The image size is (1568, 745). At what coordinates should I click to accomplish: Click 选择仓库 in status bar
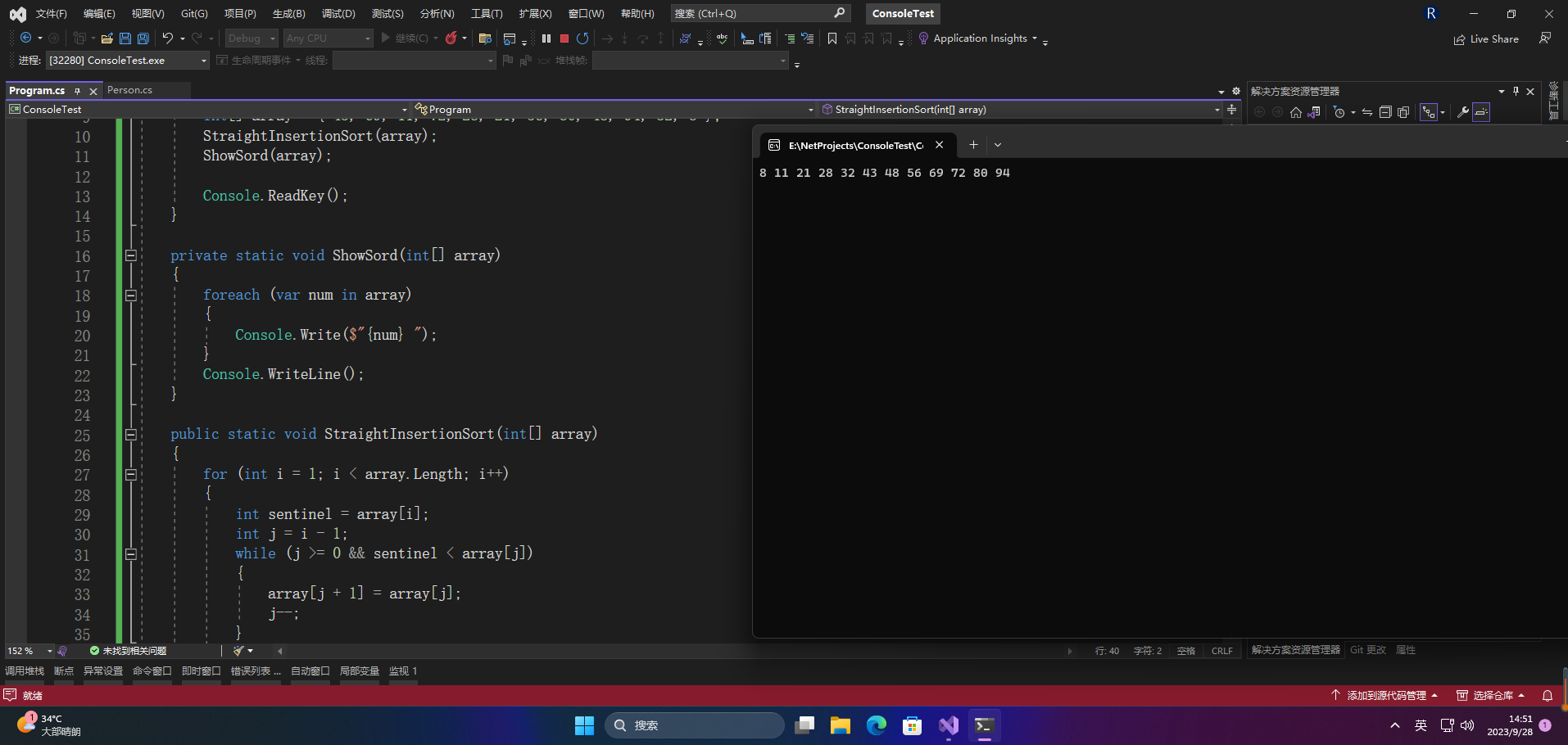[x=1490, y=696]
